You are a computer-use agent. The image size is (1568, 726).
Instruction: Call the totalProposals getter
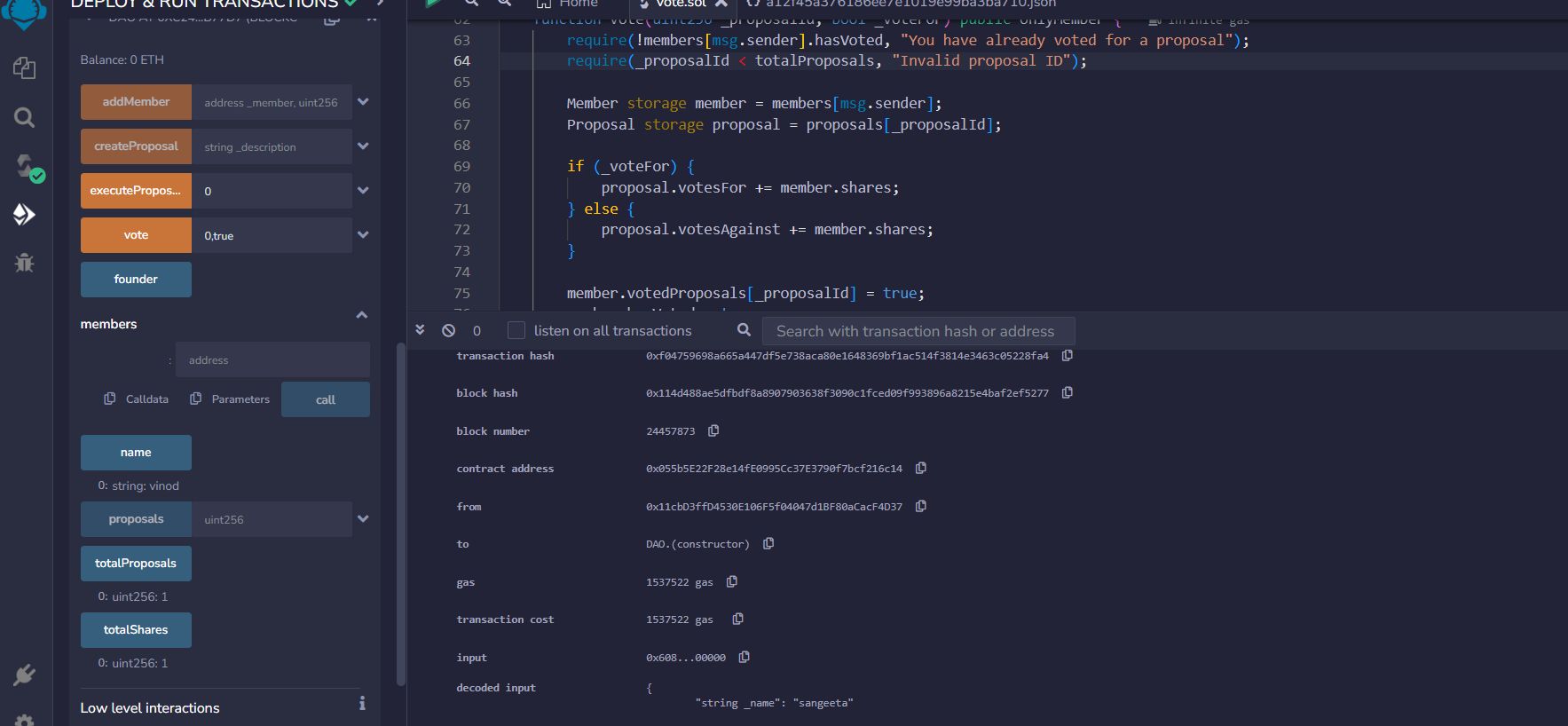click(136, 564)
